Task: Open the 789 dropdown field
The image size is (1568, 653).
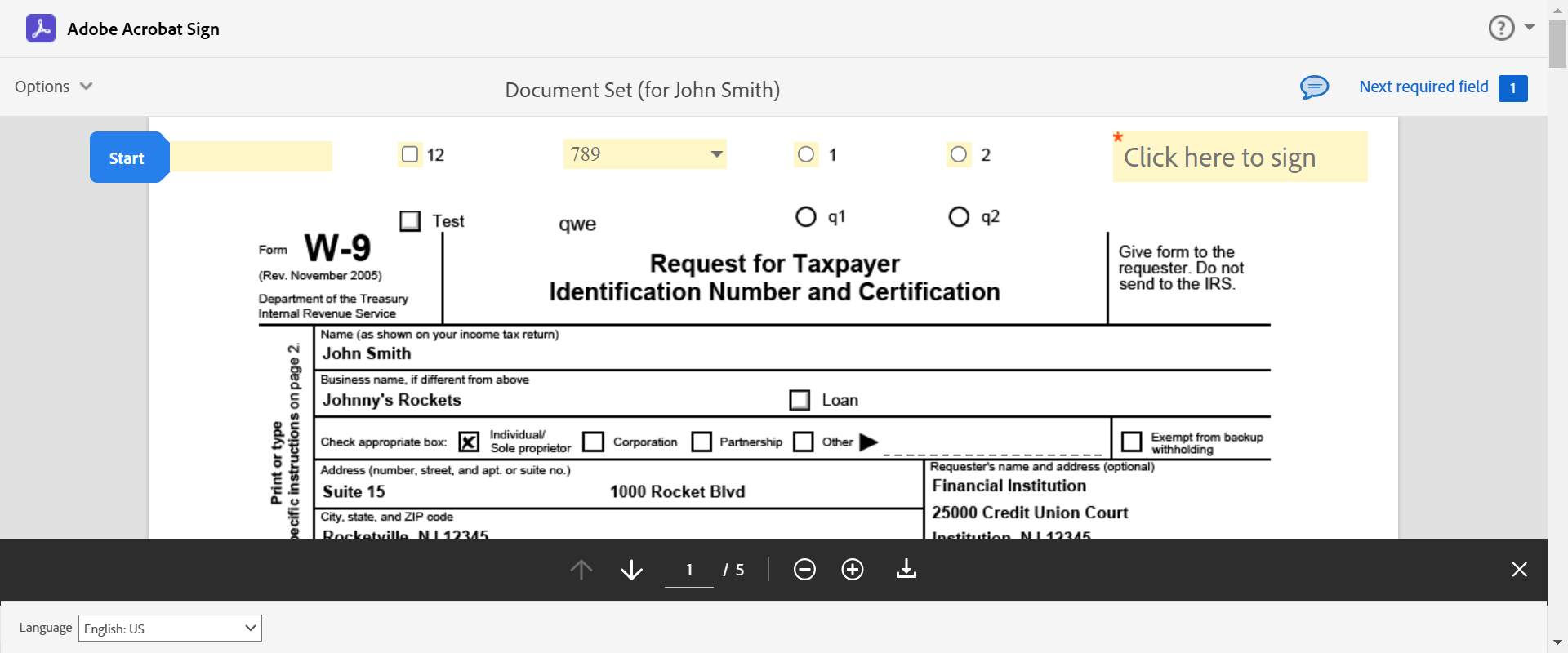Action: tap(644, 154)
